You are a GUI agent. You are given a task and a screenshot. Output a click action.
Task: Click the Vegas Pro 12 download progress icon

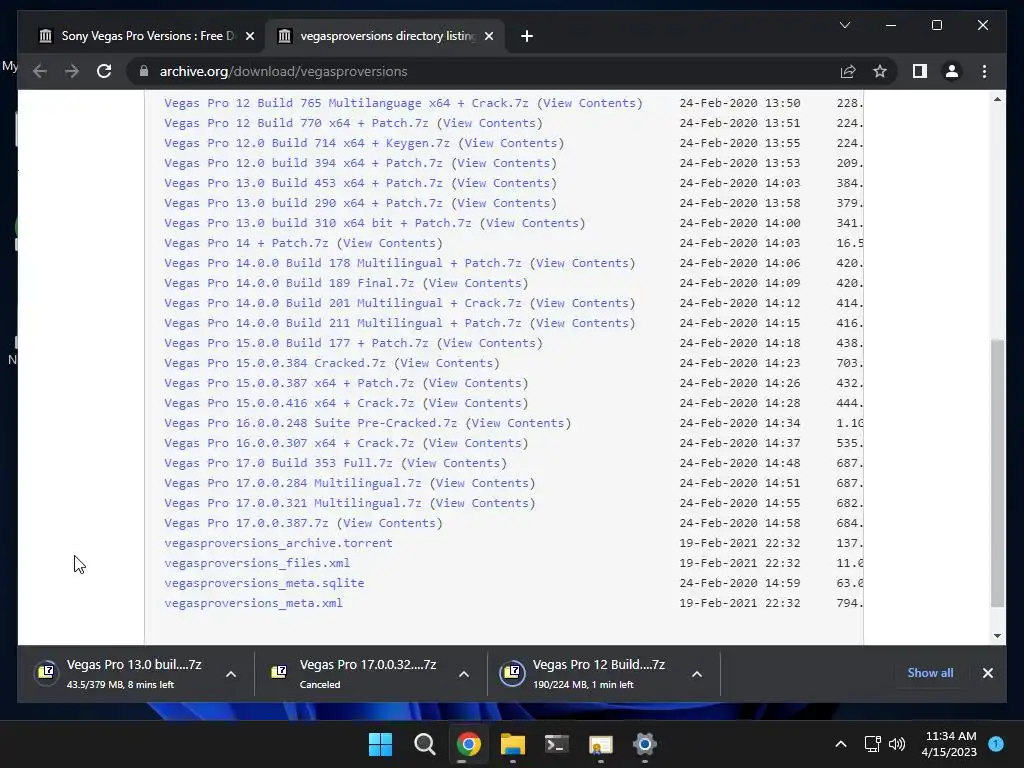[512, 673]
